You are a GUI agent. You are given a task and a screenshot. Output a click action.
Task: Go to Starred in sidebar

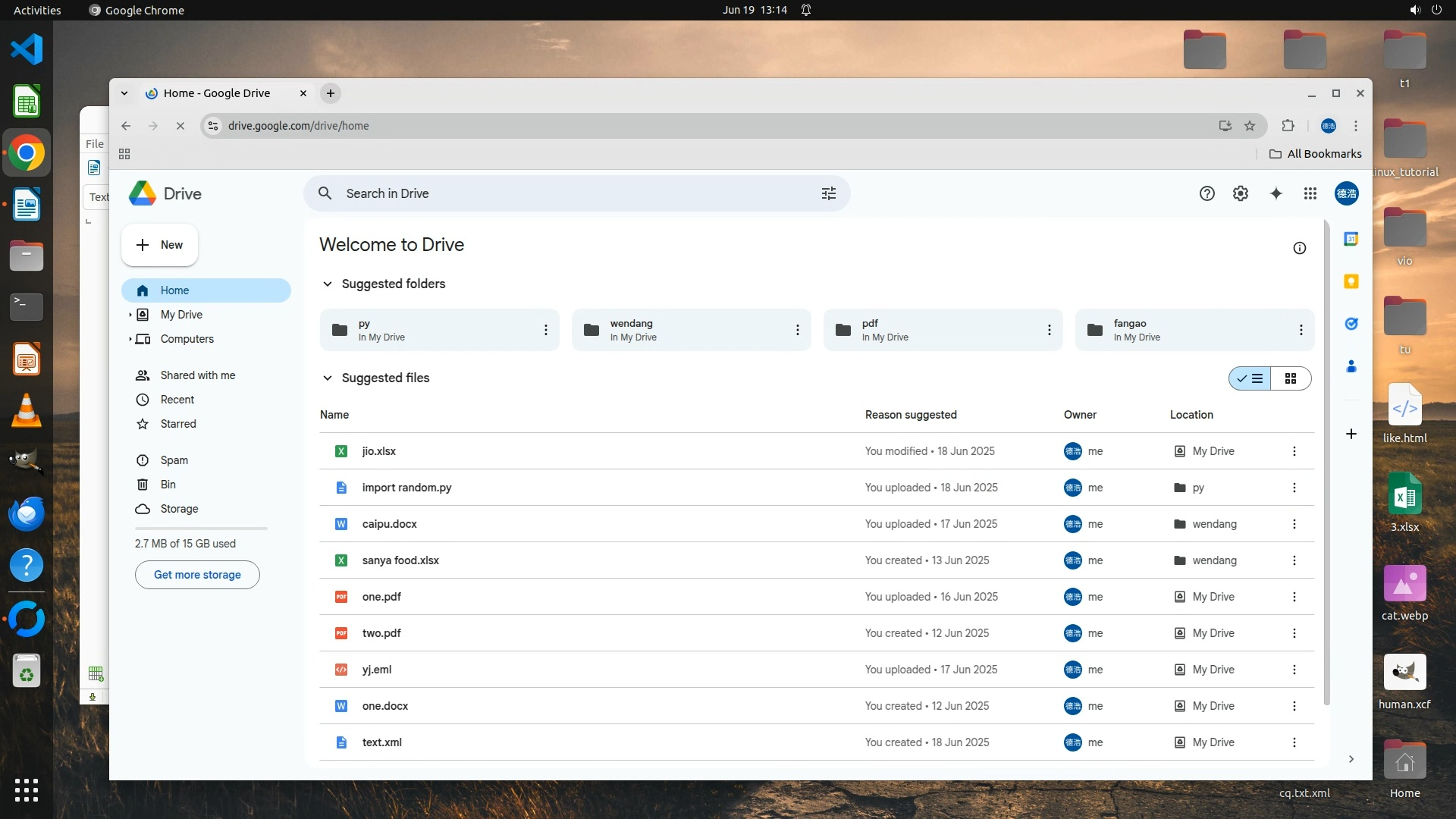click(178, 424)
